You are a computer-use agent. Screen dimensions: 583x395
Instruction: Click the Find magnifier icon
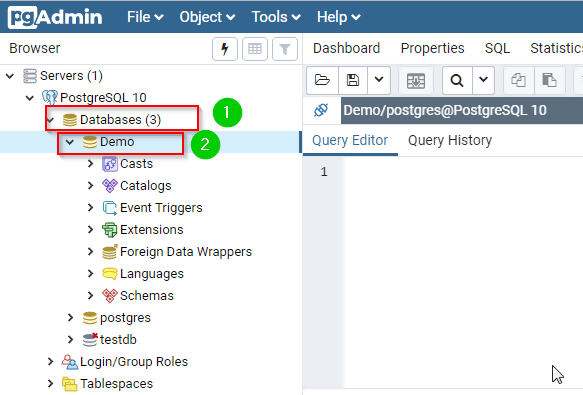click(x=457, y=80)
